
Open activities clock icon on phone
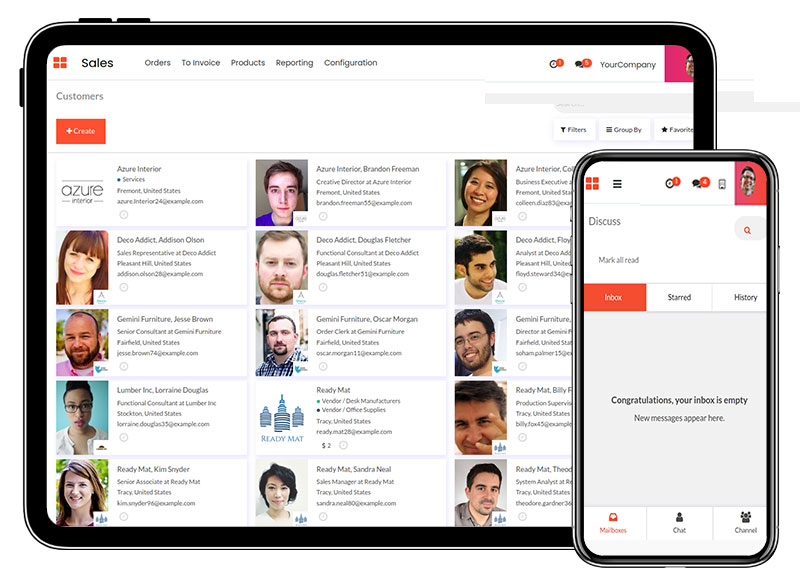670,184
